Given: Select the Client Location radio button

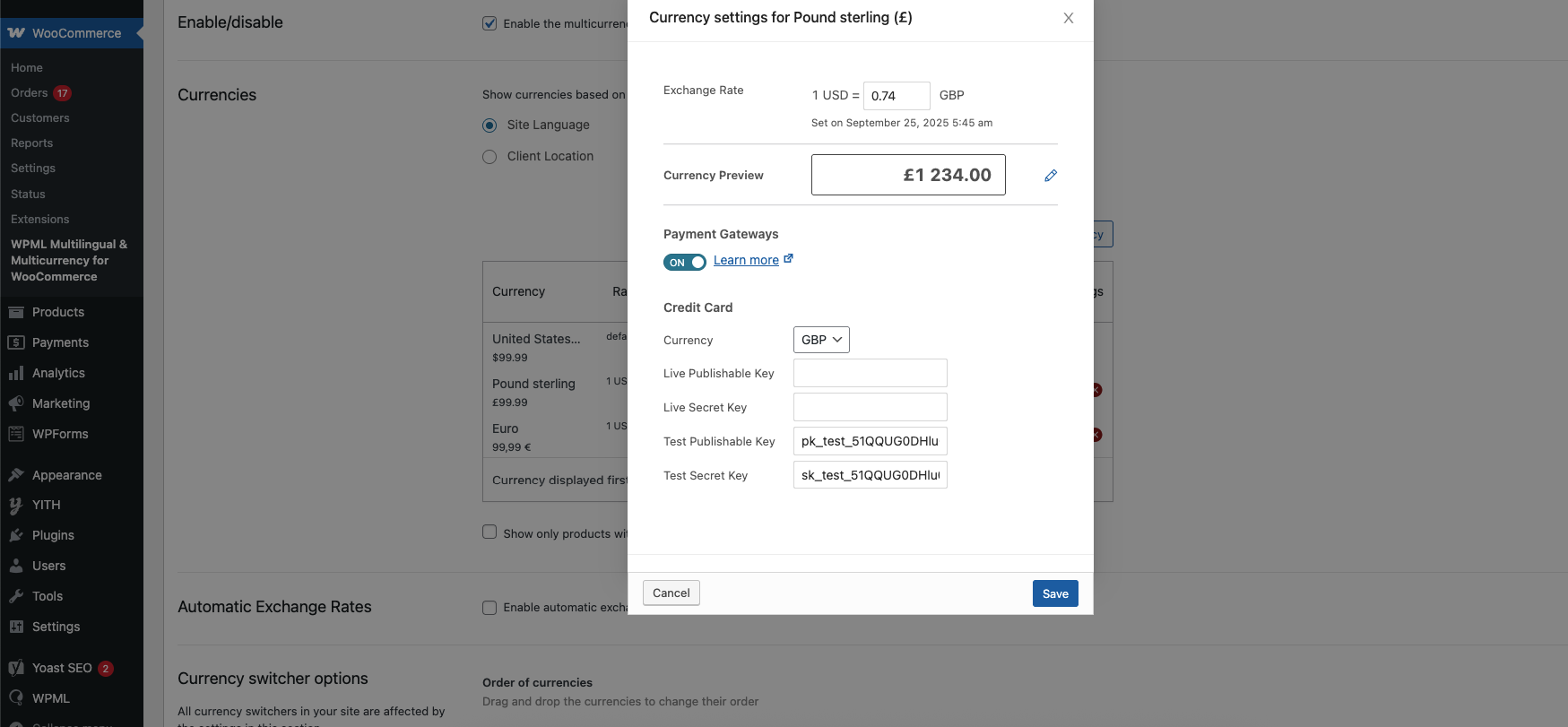Looking at the screenshot, I should [x=489, y=157].
